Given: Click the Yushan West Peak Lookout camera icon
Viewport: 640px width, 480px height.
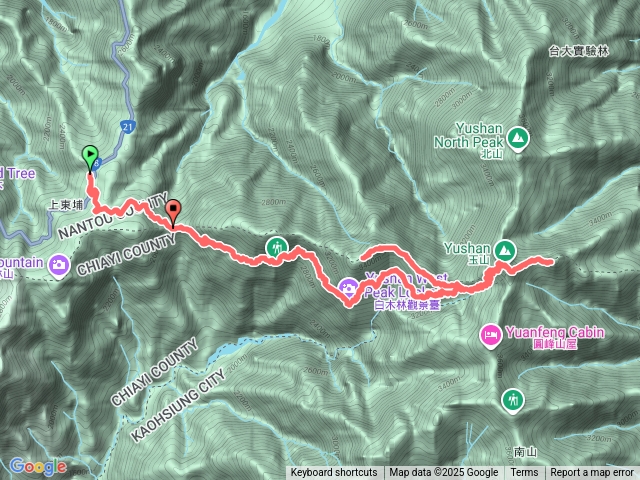Looking at the screenshot, I should (x=349, y=288).
